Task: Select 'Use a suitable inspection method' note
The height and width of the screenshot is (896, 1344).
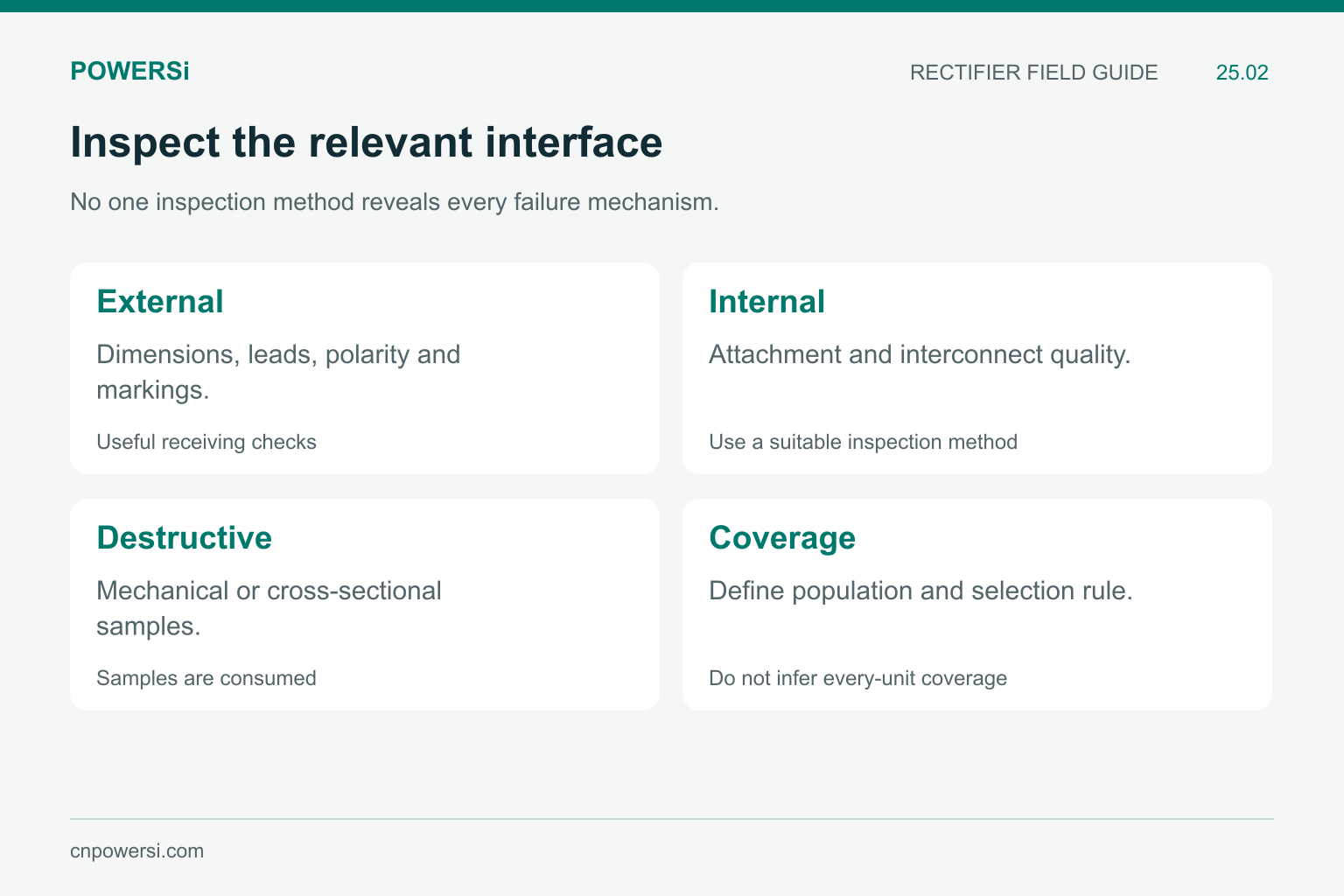Action: pos(863,442)
